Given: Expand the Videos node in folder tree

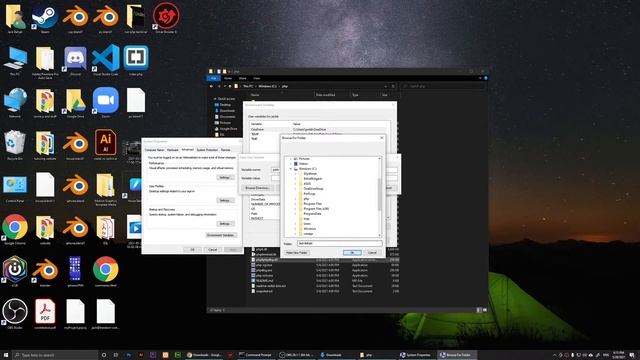Looking at the screenshot, I should [291, 164].
